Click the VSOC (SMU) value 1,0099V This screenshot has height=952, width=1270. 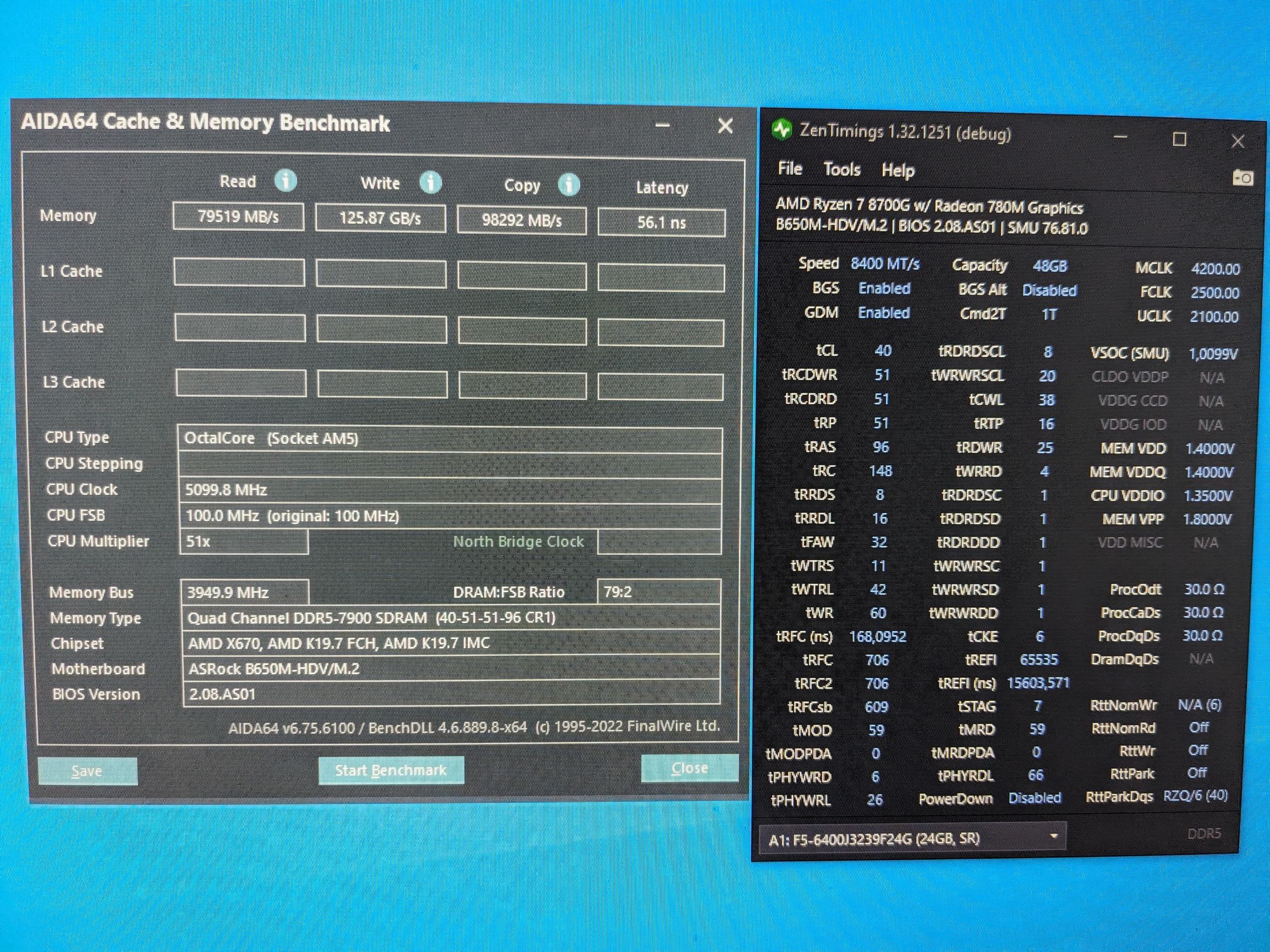pyautogui.click(x=1212, y=354)
